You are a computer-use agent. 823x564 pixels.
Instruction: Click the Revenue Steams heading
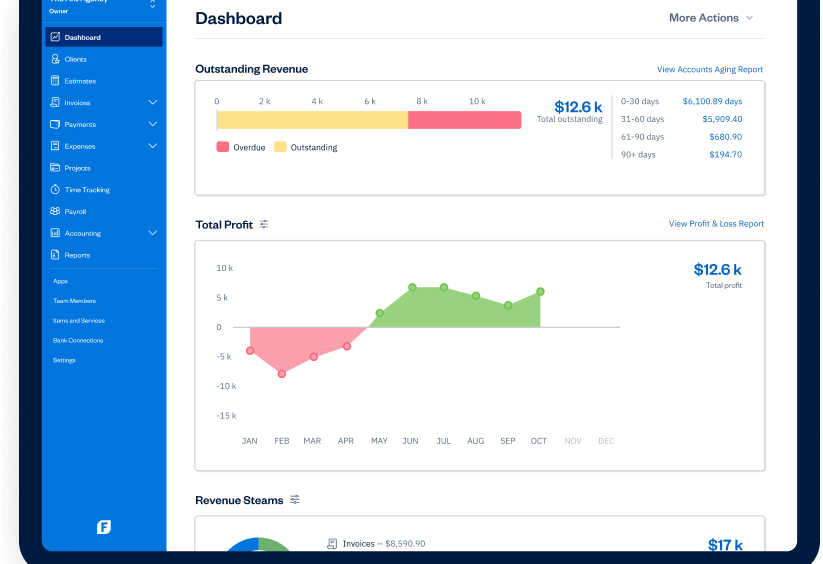coord(239,500)
